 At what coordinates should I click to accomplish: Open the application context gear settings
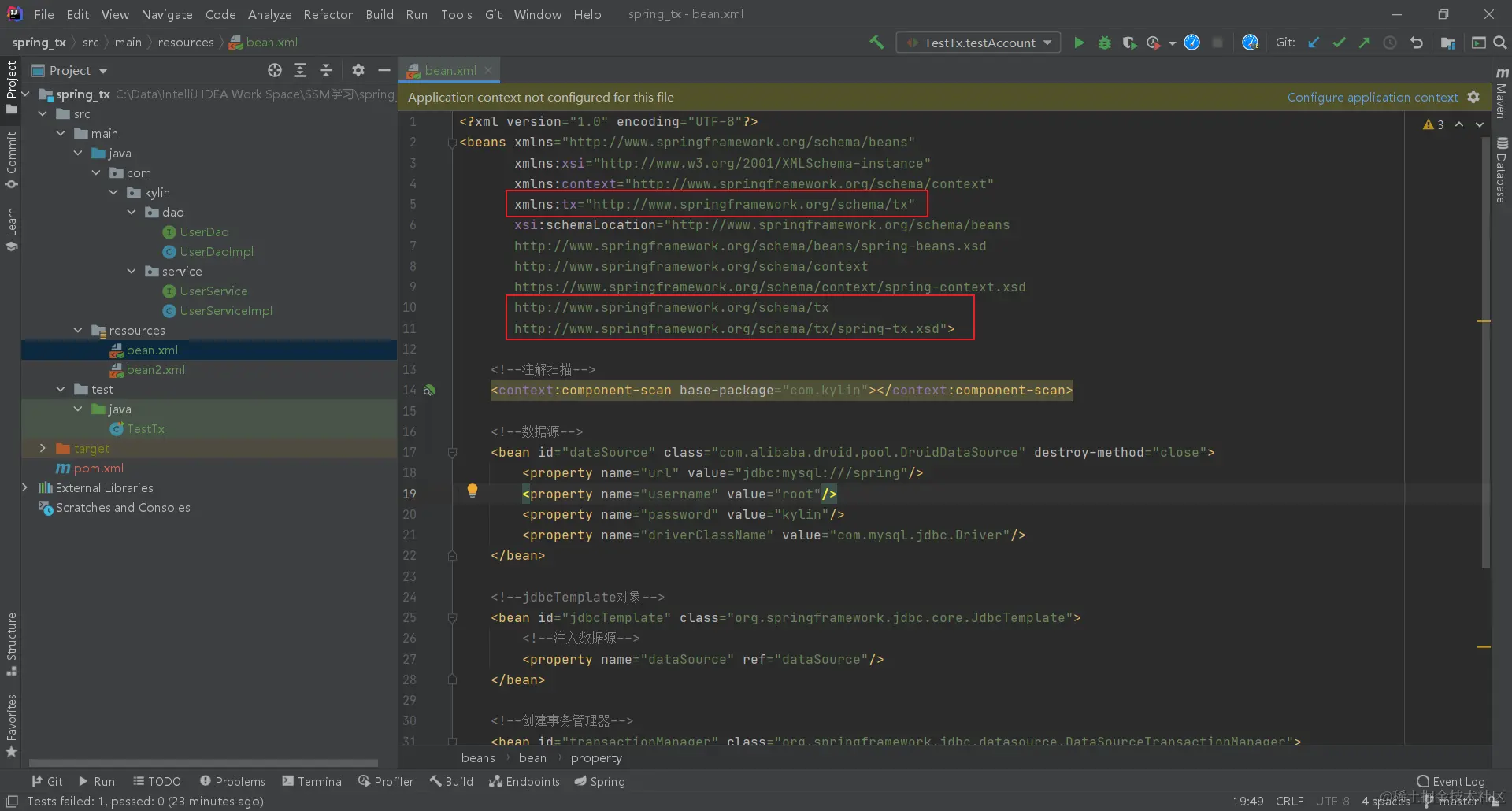[1473, 97]
